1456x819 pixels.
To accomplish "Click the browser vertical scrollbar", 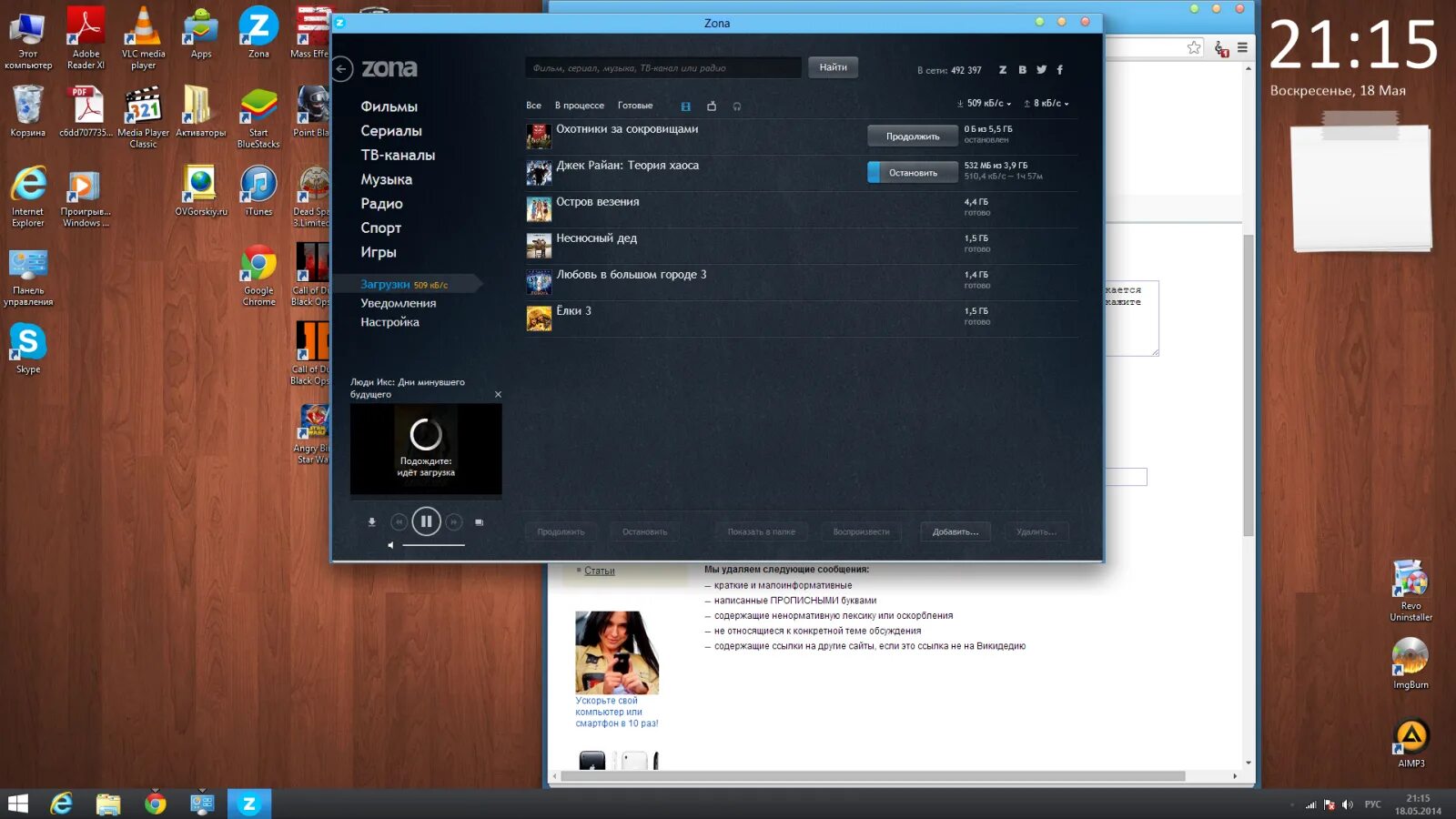I will pyautogui.click(x=1249, y=385).
